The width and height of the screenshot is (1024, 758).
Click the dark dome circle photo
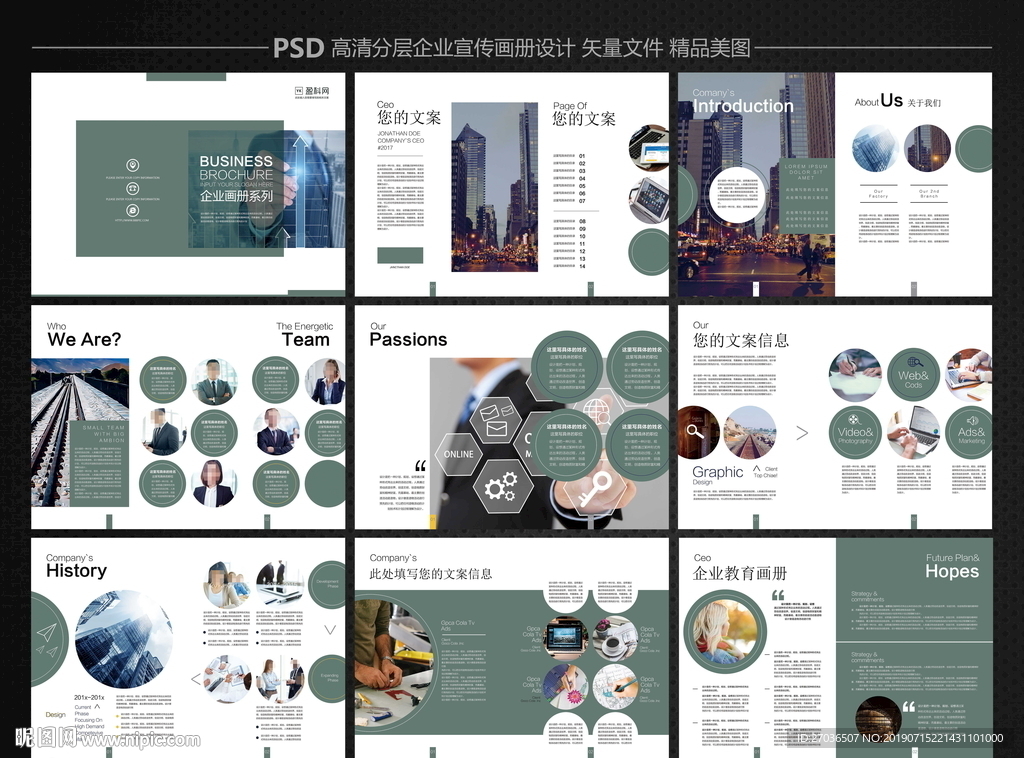pyautogui.click(x=878, y=720)
